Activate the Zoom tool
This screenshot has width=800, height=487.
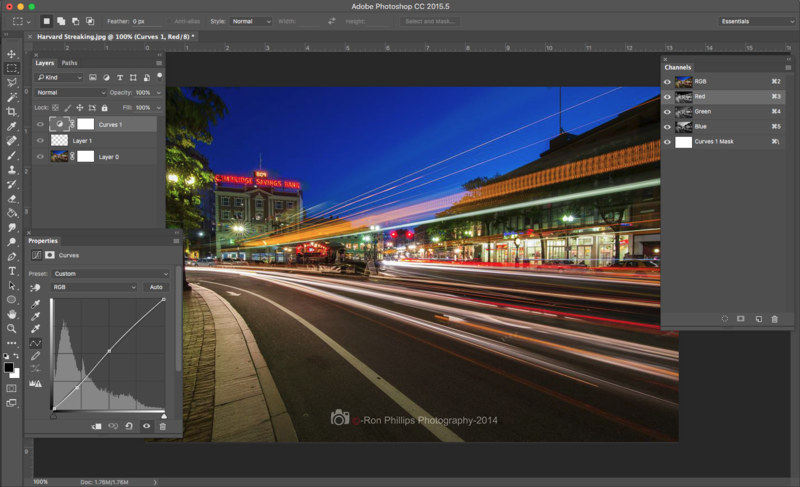pyautogui.click(x=12, y=328)
